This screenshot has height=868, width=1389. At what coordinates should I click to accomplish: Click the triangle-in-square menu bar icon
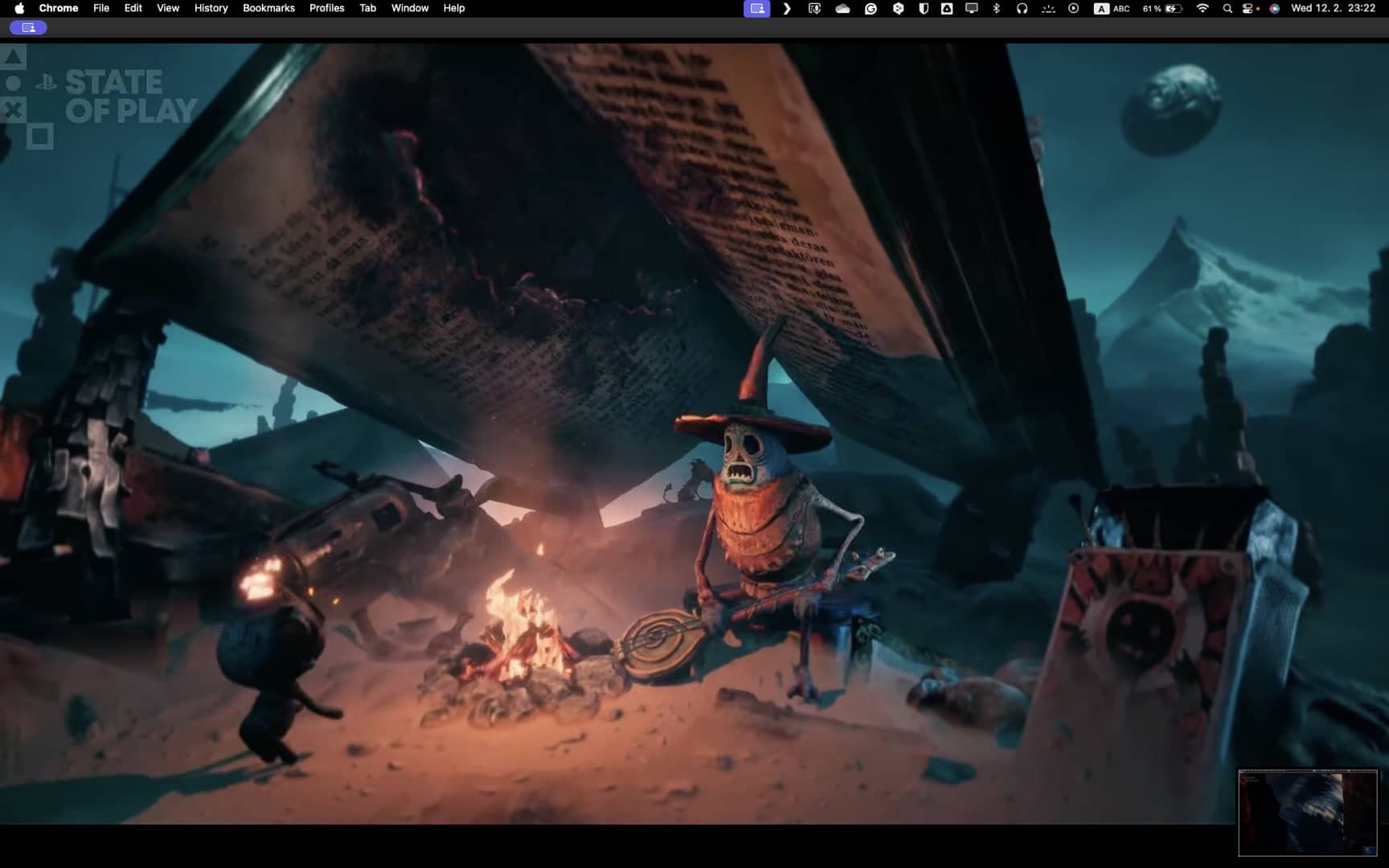[x=947, y=8]
